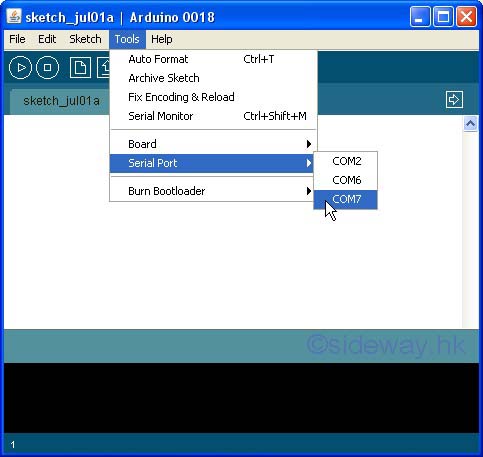Screen dimensions: 483x457
Task: Choose Fix Encoding & Reload
Action: (x=213, y=97)
